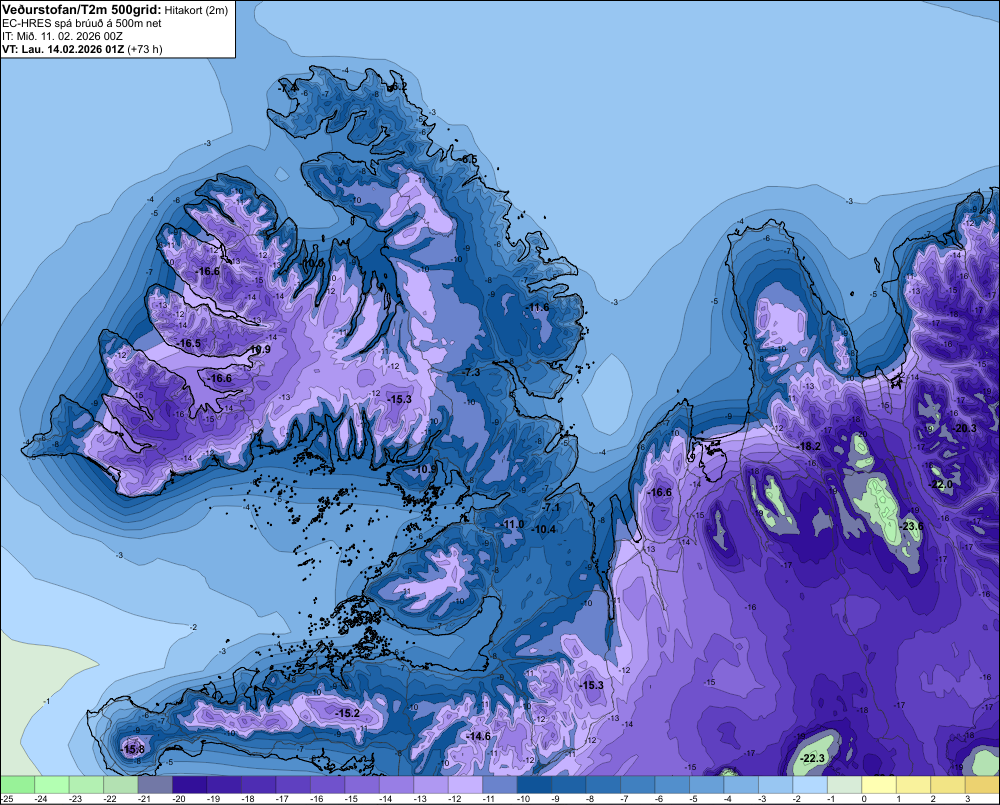Click the -7.4 temperature reading on the map

tap(288, 88)
